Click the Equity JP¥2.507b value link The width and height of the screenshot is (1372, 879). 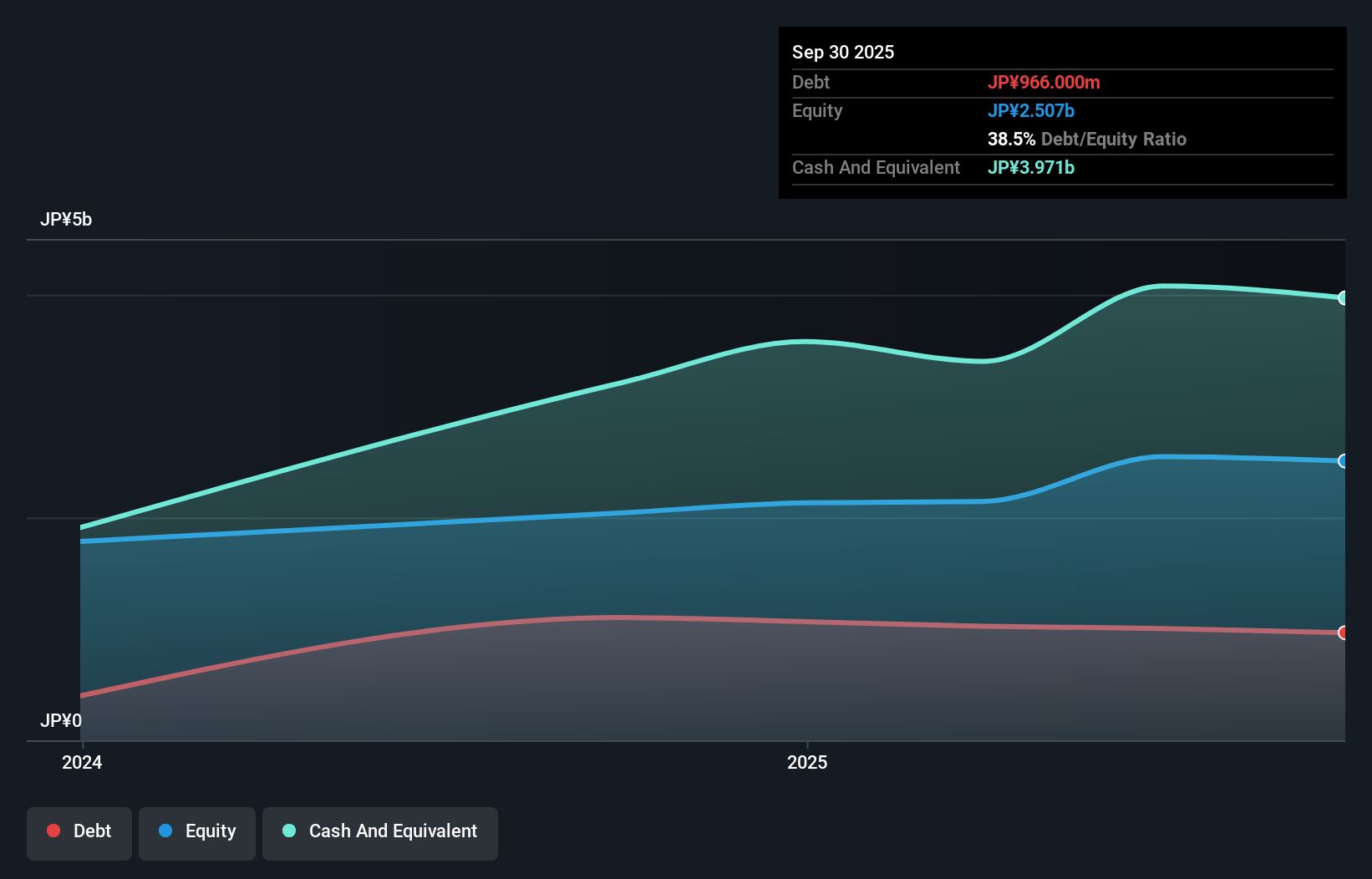tap(1032, 109)
